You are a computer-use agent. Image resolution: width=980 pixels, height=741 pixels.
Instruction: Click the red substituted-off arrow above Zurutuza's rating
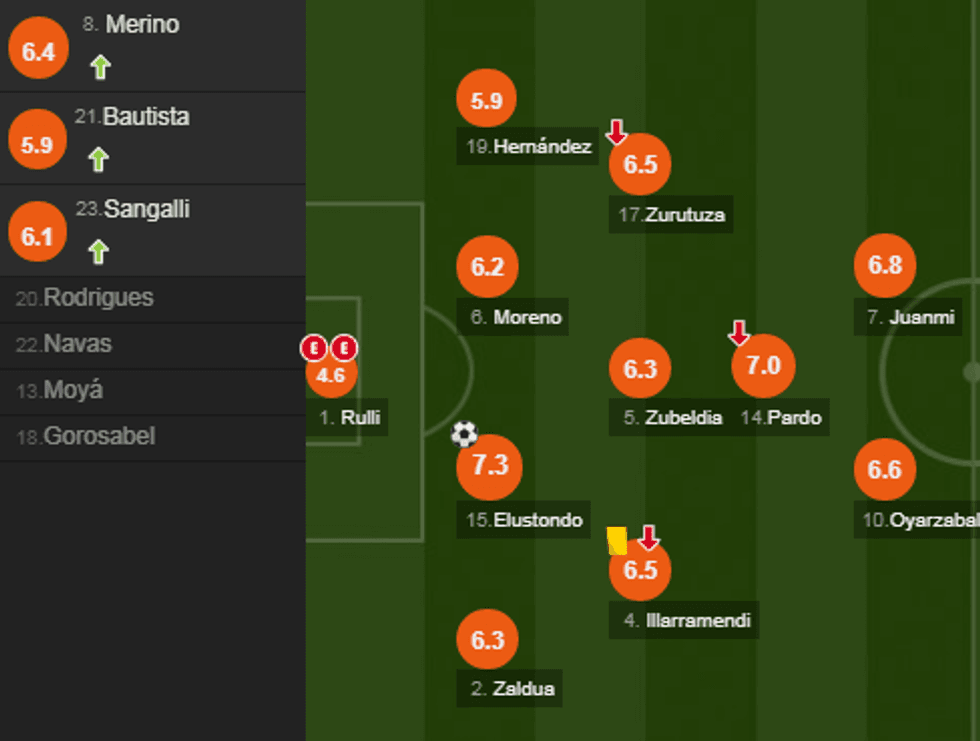(x=616, y=131)
